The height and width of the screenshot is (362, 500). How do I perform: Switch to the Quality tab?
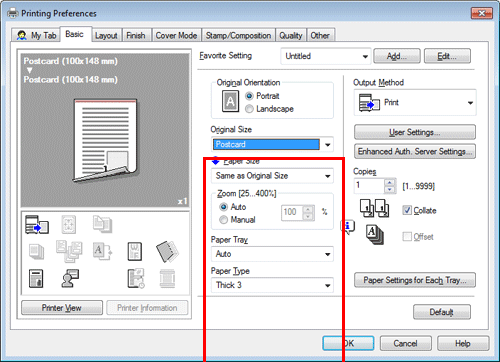(x=291, y=35)
